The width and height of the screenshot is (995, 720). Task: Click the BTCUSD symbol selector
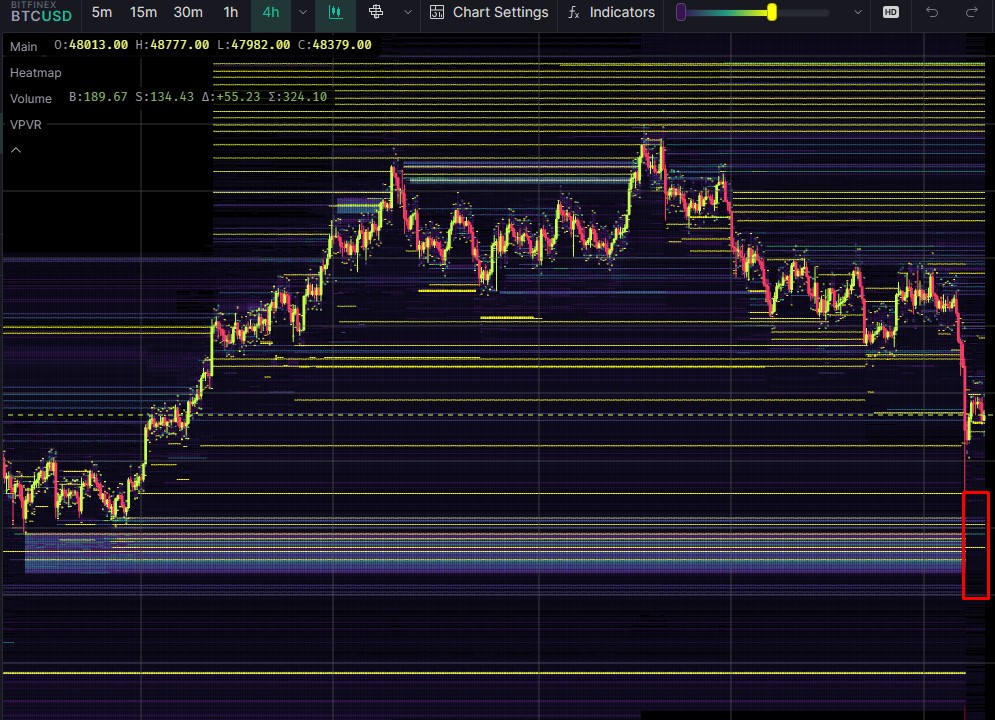[x=41, y=16]
